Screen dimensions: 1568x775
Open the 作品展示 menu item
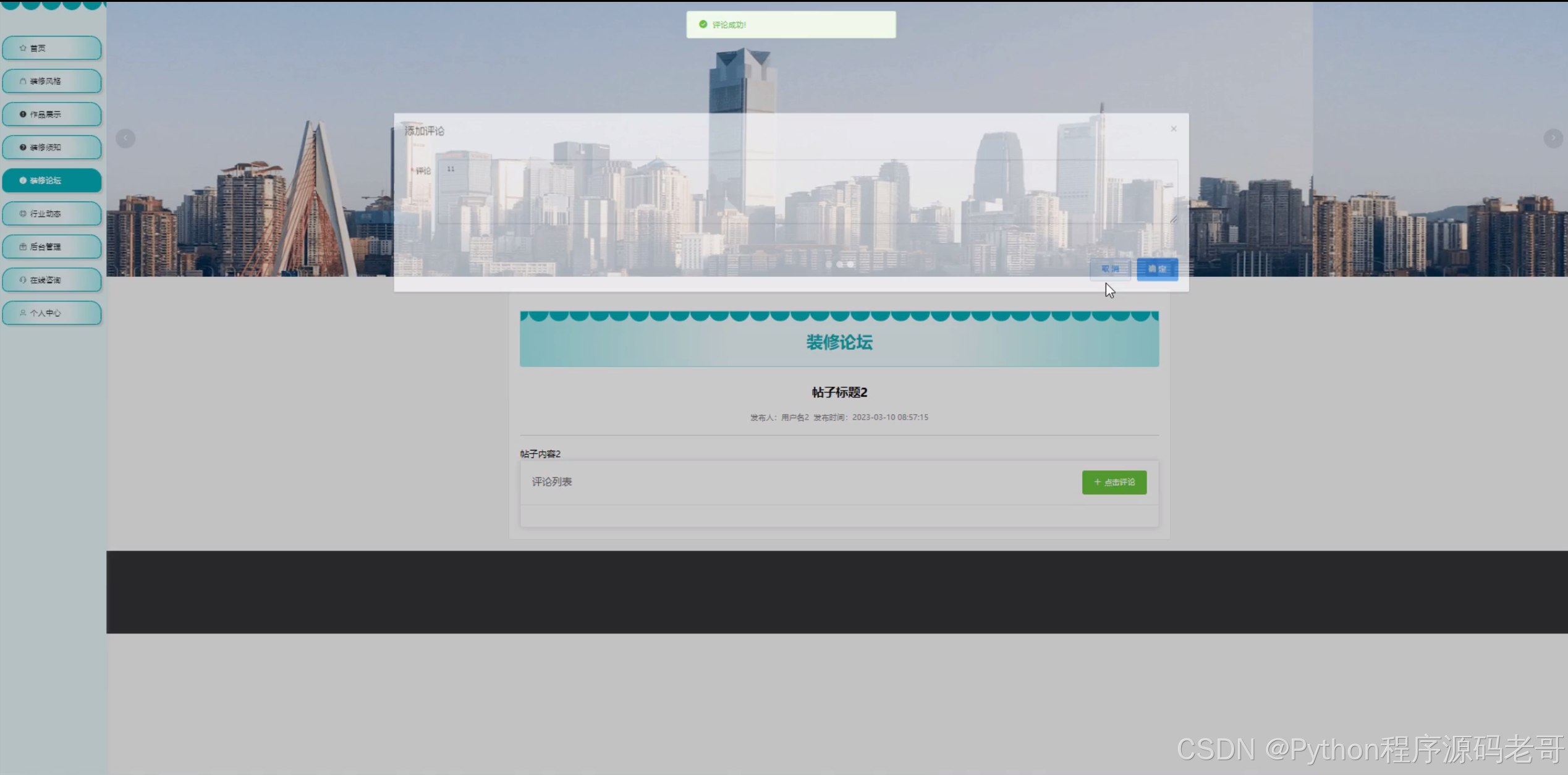(52, 114)
